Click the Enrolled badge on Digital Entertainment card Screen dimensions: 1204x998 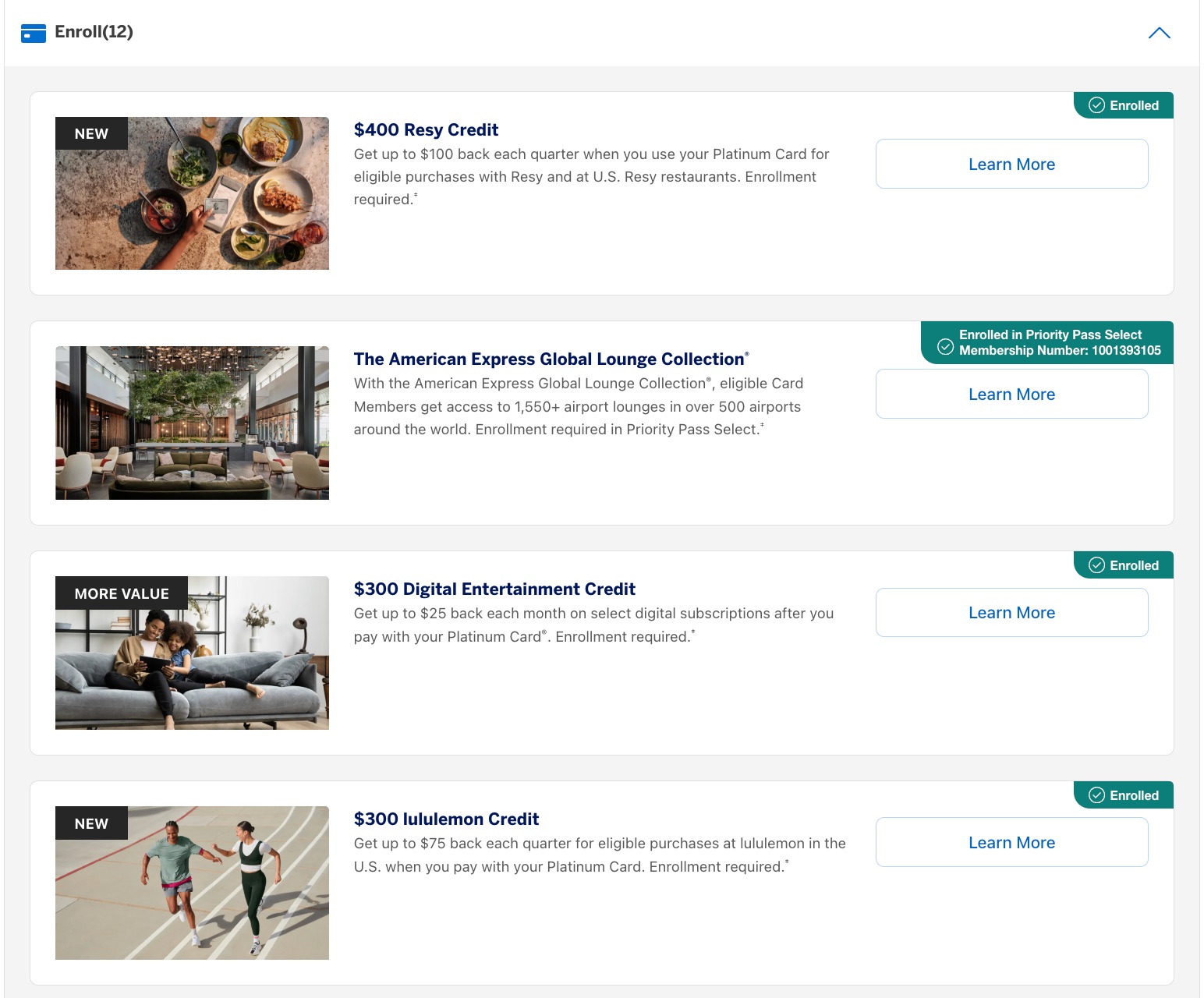coord(1124,565)
